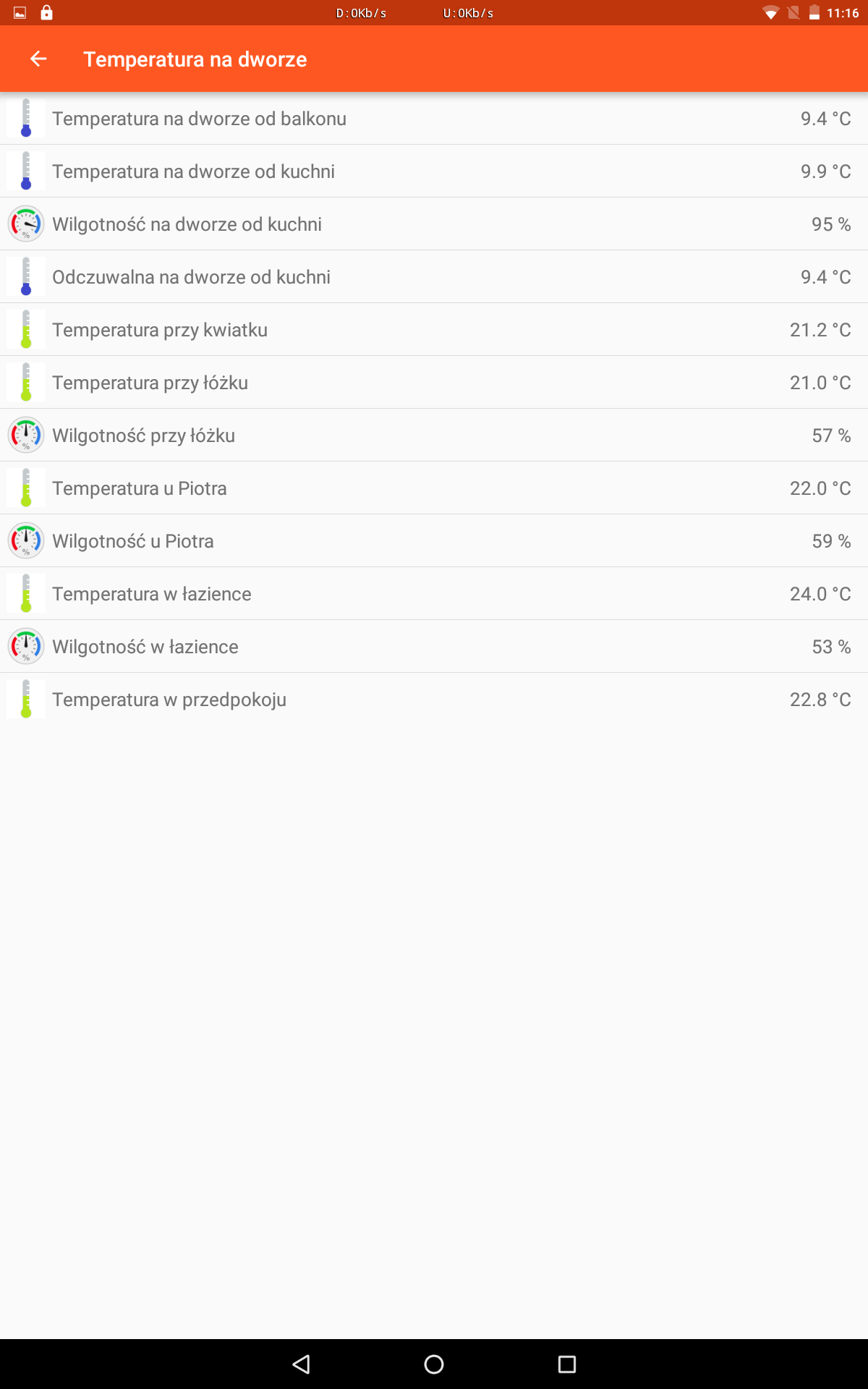Tap Android home navigation button

(x=434, y=1364)
